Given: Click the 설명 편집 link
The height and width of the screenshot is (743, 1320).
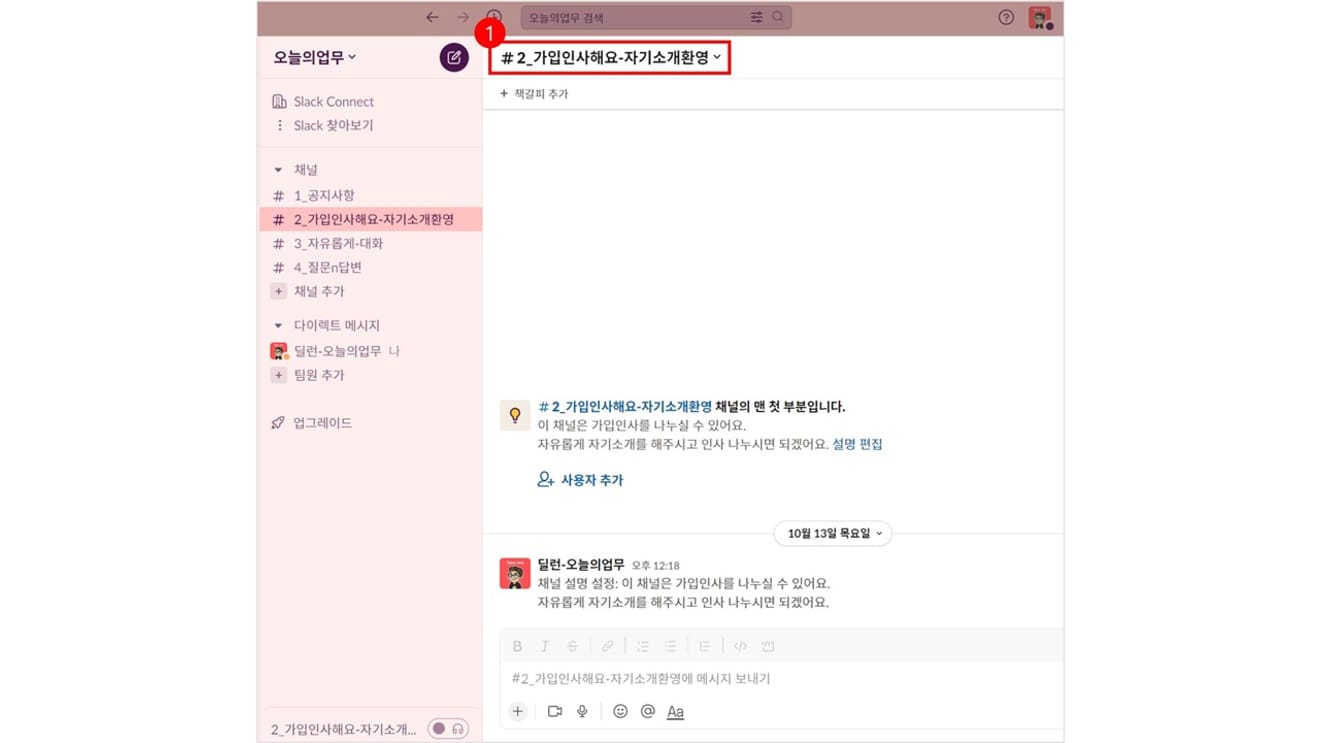Looking at the screenshot, I should (x=857, y=444).
